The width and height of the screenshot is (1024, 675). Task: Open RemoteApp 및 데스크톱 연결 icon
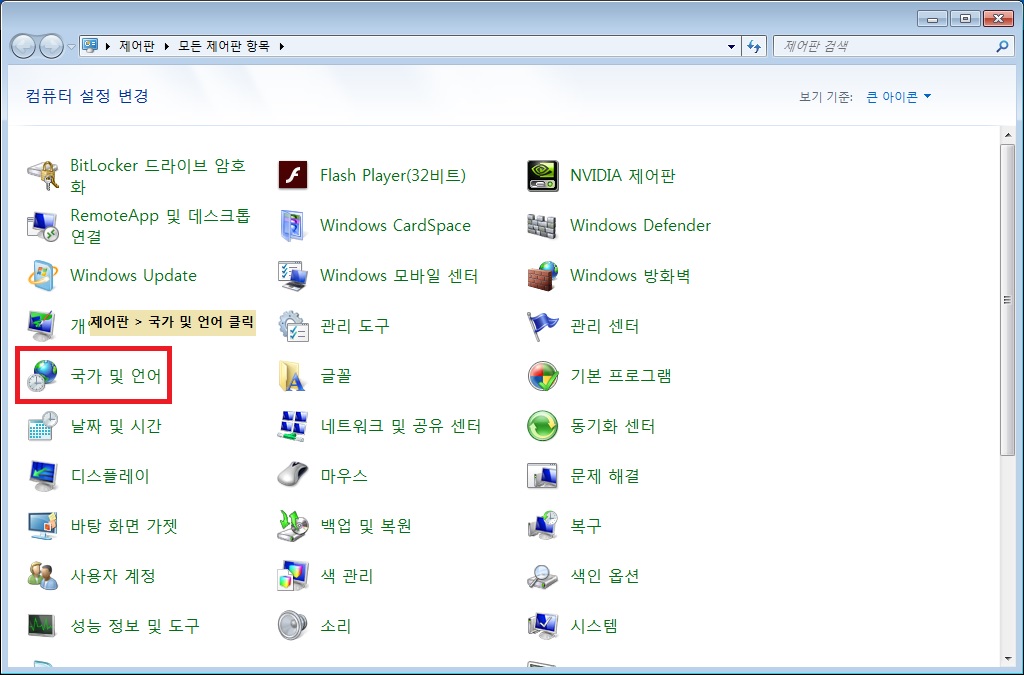click(x=43, y=226)
